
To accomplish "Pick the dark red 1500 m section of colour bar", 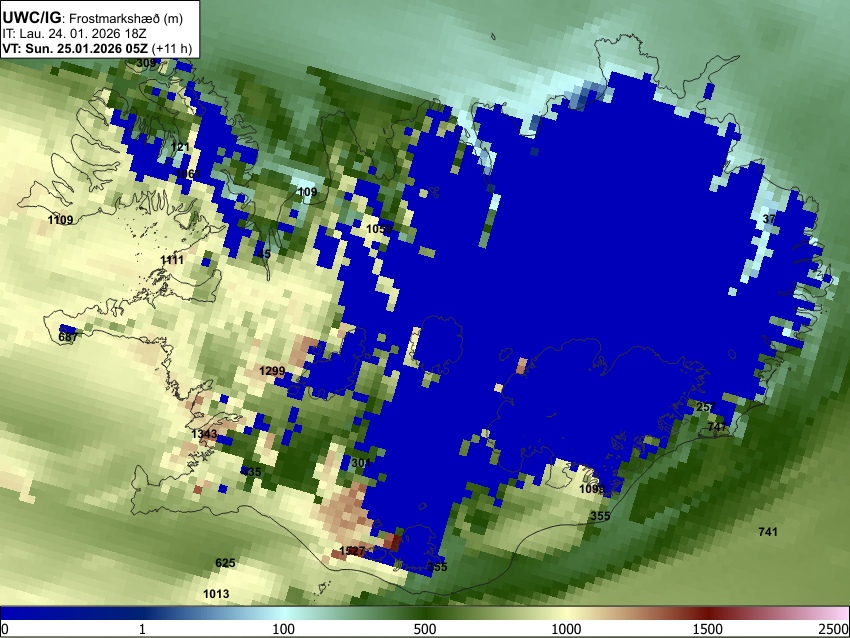I will tap(708, 614).
